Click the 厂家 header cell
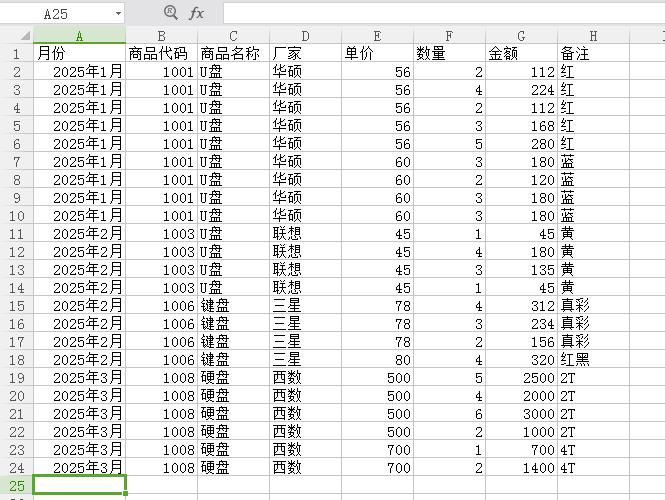 [305, 53]
